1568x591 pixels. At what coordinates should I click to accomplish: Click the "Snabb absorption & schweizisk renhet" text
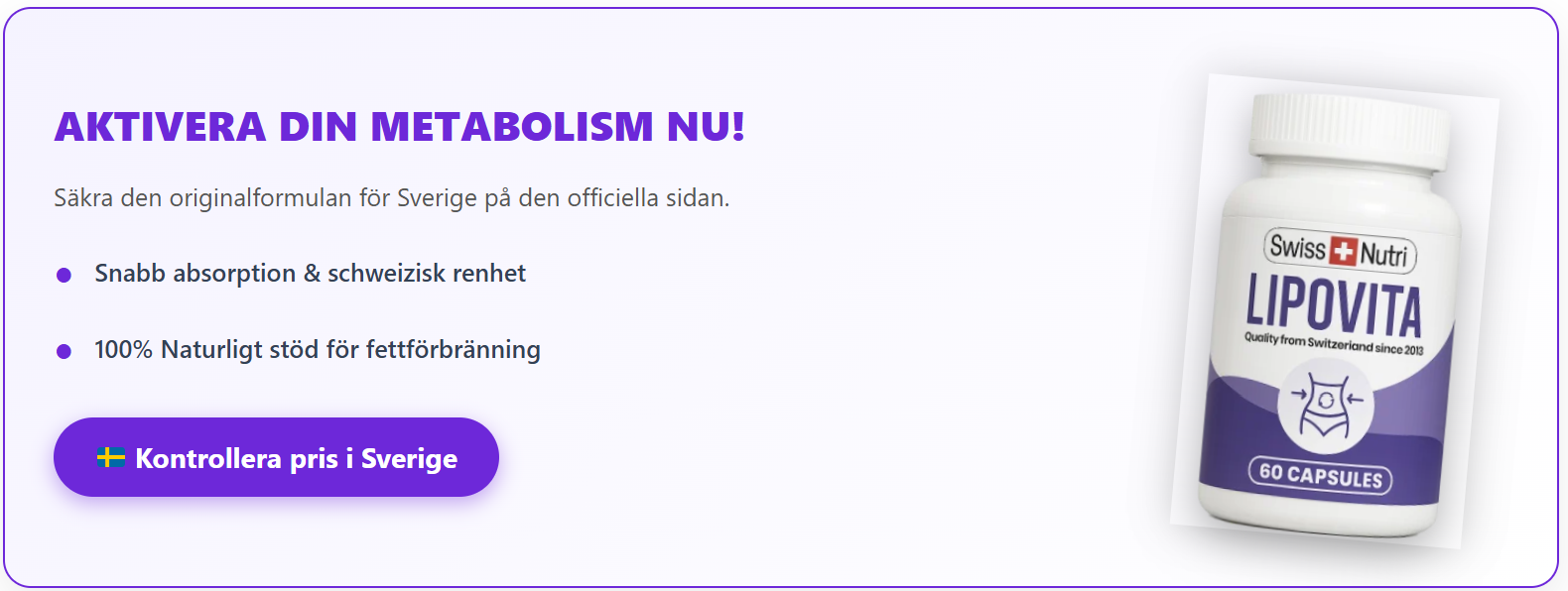pyautogui.click(x=310, y=274)
